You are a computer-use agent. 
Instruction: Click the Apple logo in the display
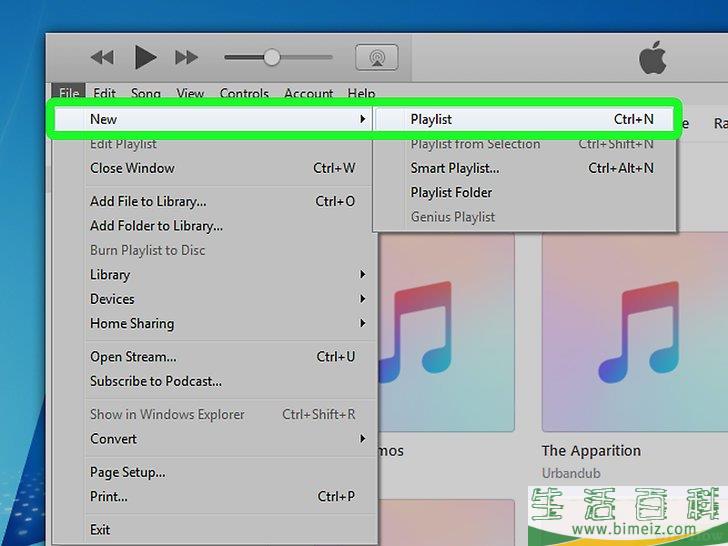[x=652, y=58]
